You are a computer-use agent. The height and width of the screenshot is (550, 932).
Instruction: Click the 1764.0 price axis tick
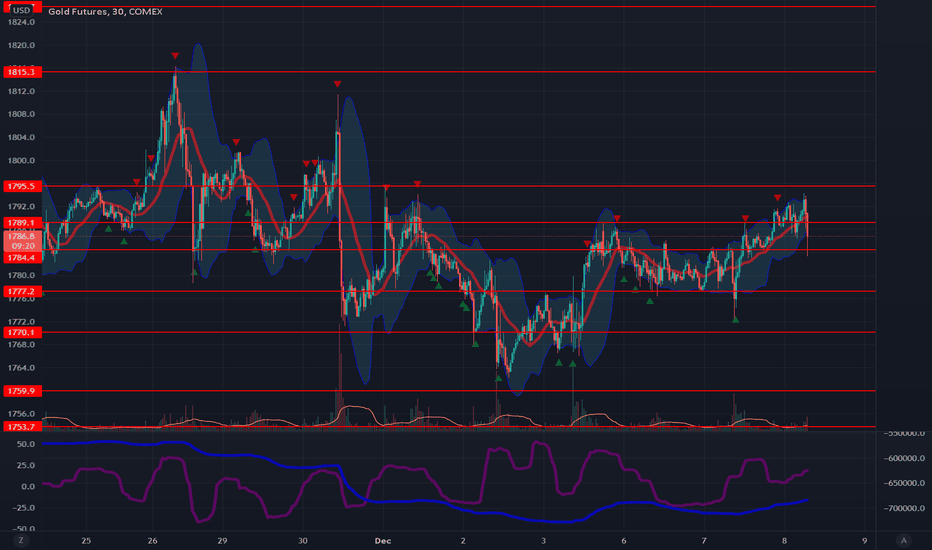point(21,367)
